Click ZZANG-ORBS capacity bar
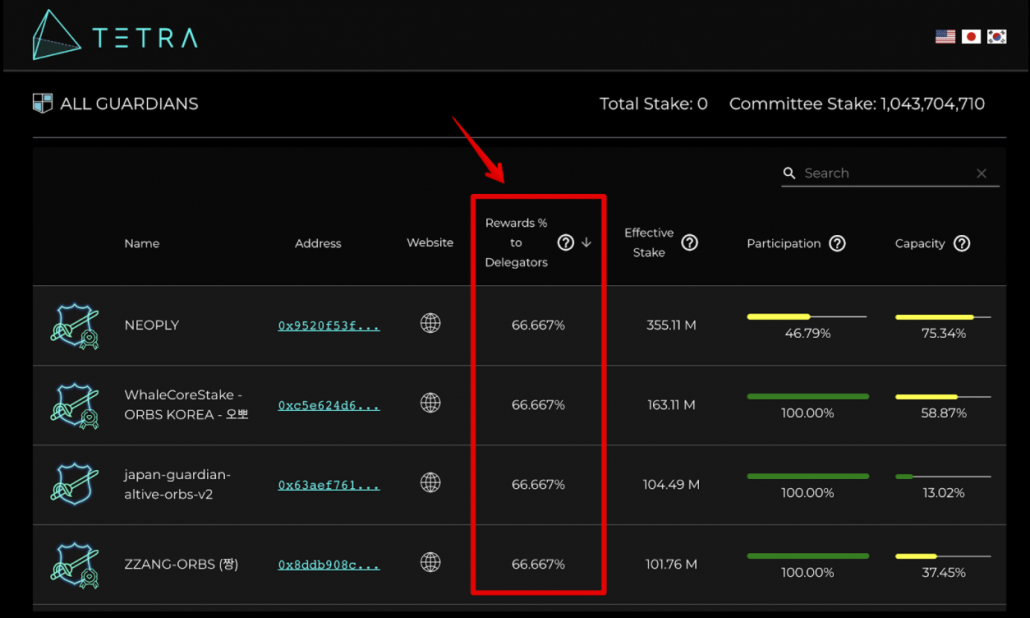The height and width of the screenshot is (618, 1030). pos(943,556)
